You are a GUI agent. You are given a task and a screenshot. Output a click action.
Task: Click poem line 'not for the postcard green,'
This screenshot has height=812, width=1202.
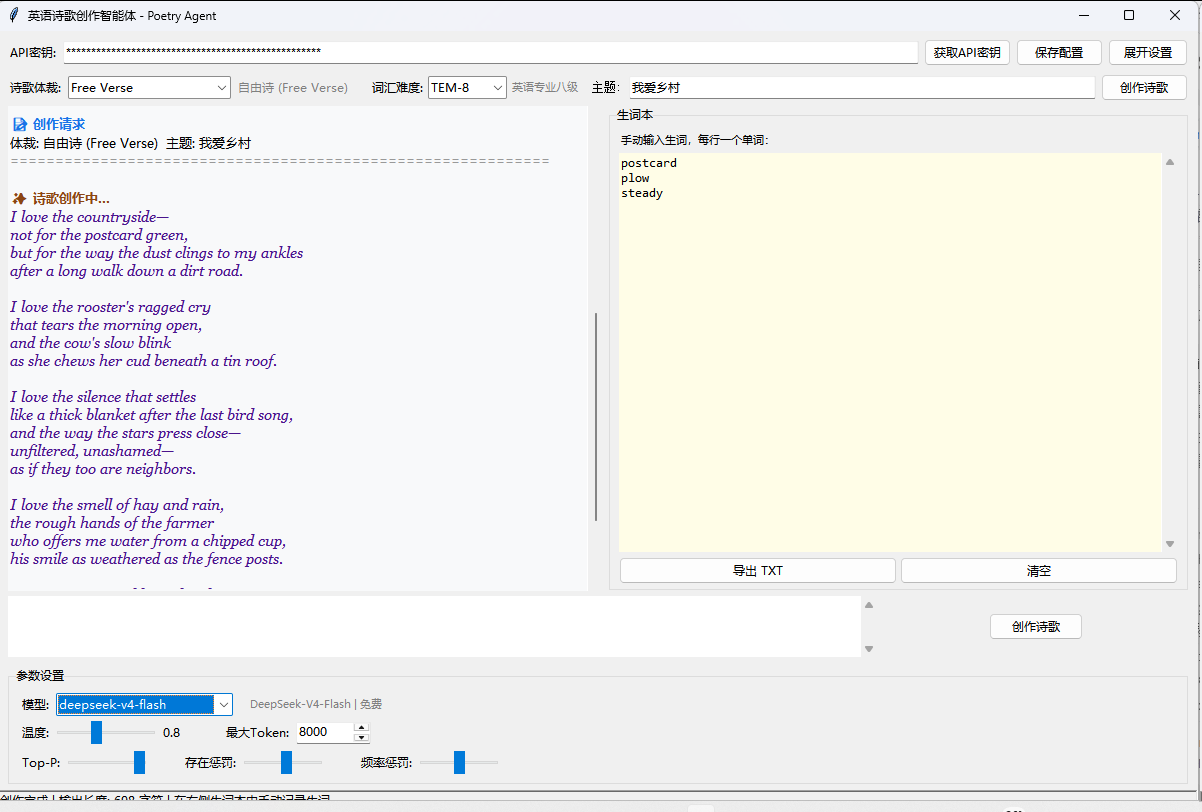click(x=99, y=235)
